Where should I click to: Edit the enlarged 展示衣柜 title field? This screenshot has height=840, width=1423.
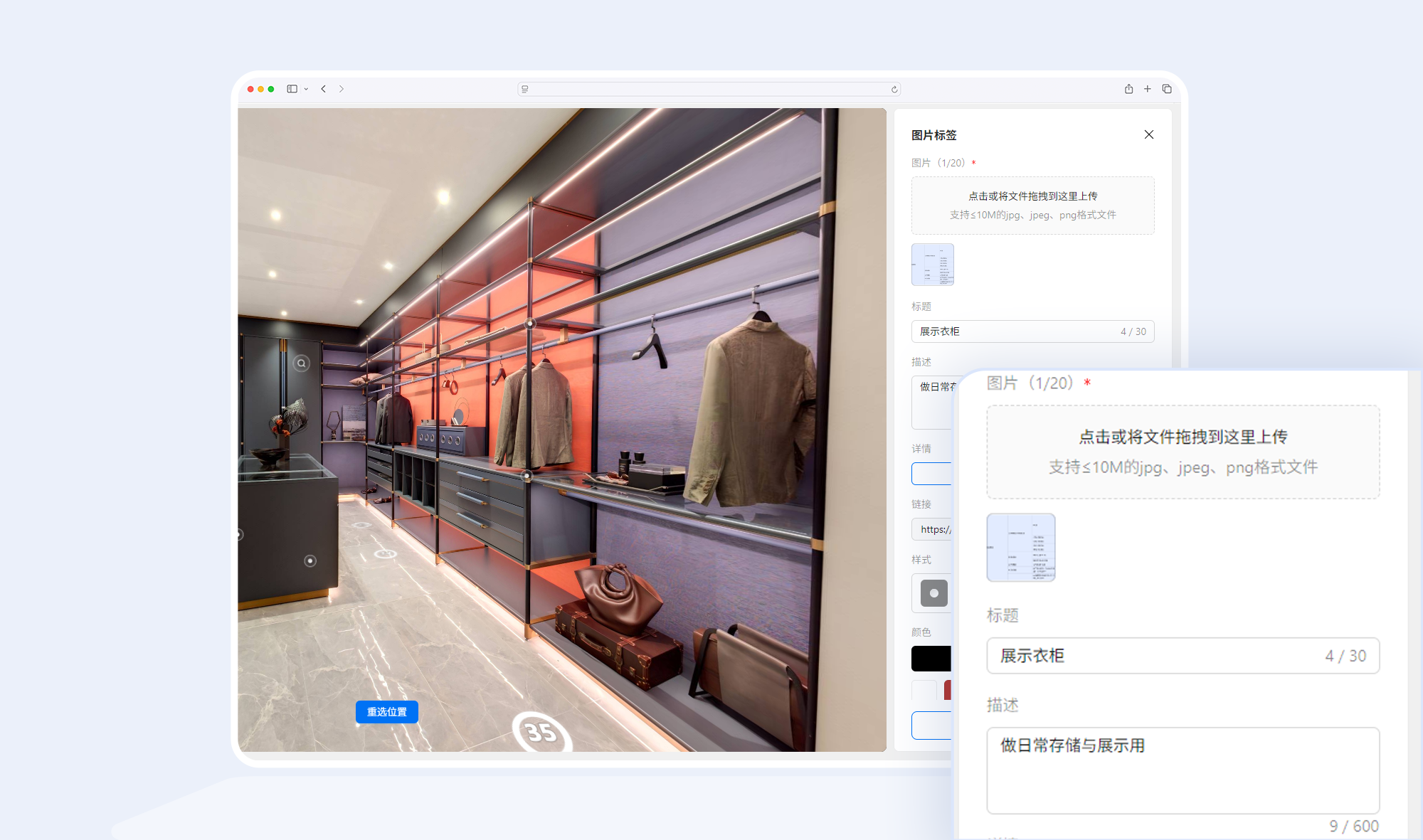click(x=1183, y=656)
